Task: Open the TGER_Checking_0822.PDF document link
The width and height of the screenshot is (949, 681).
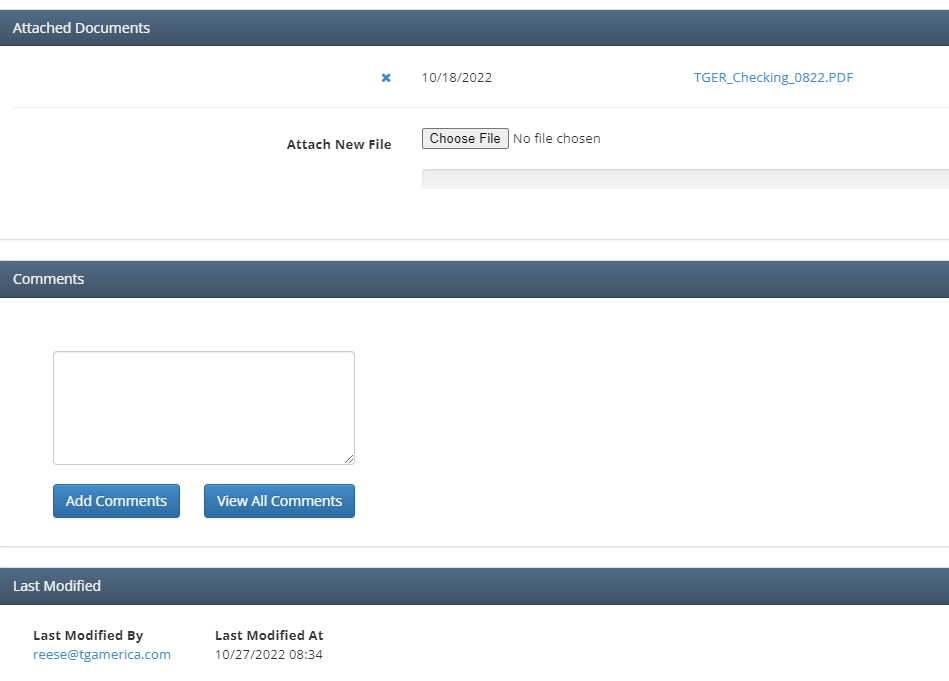Action: tap(773, 78)
